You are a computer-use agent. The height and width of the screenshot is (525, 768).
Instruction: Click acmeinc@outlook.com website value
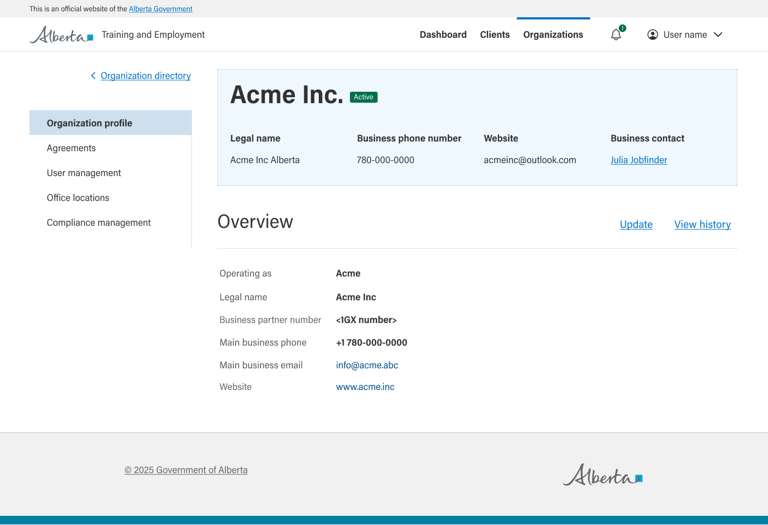click(530, 160)
